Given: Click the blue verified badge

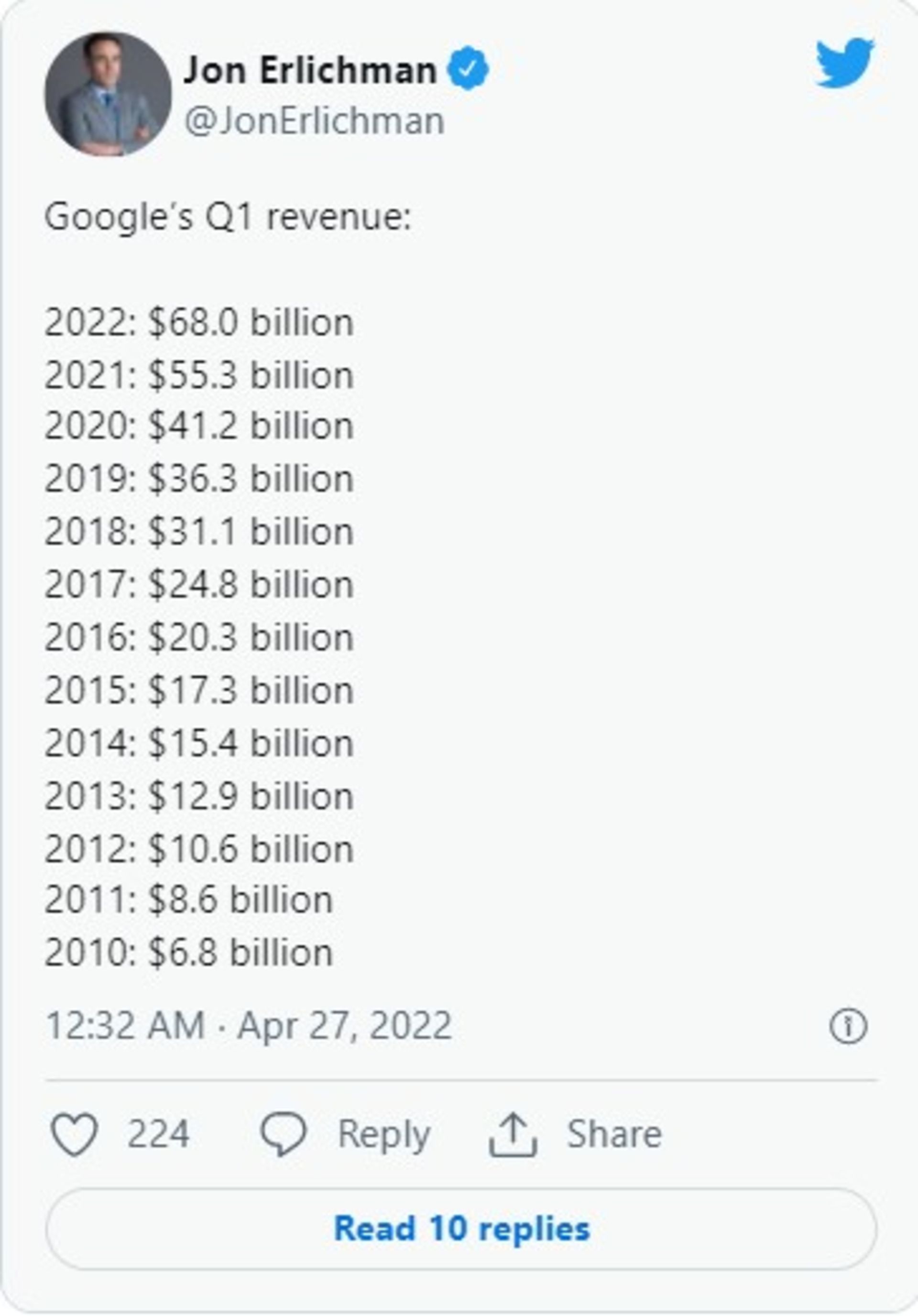Looking at the screenshot, I should click(468, 68).
